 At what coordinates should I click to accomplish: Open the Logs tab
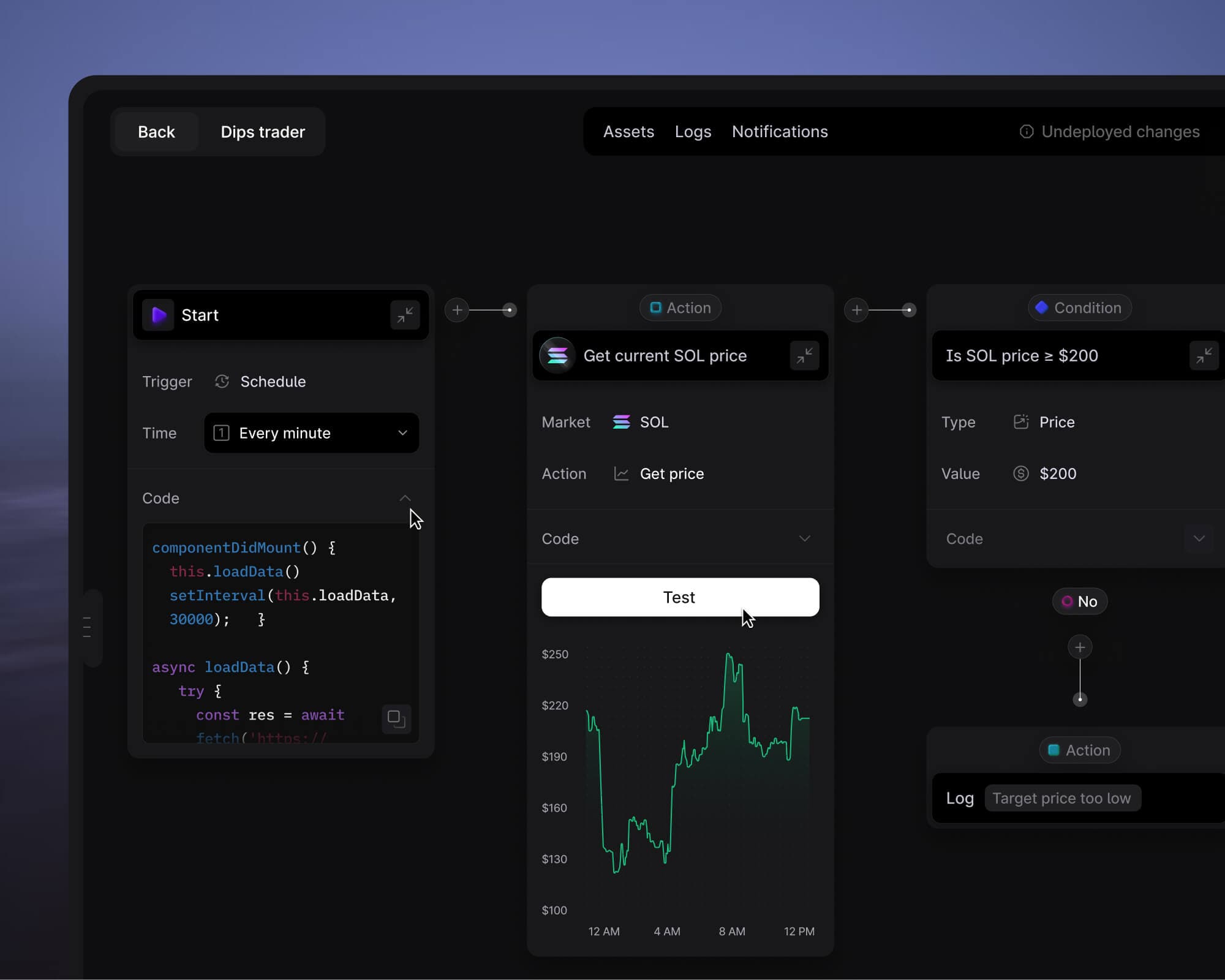(693, 132)
